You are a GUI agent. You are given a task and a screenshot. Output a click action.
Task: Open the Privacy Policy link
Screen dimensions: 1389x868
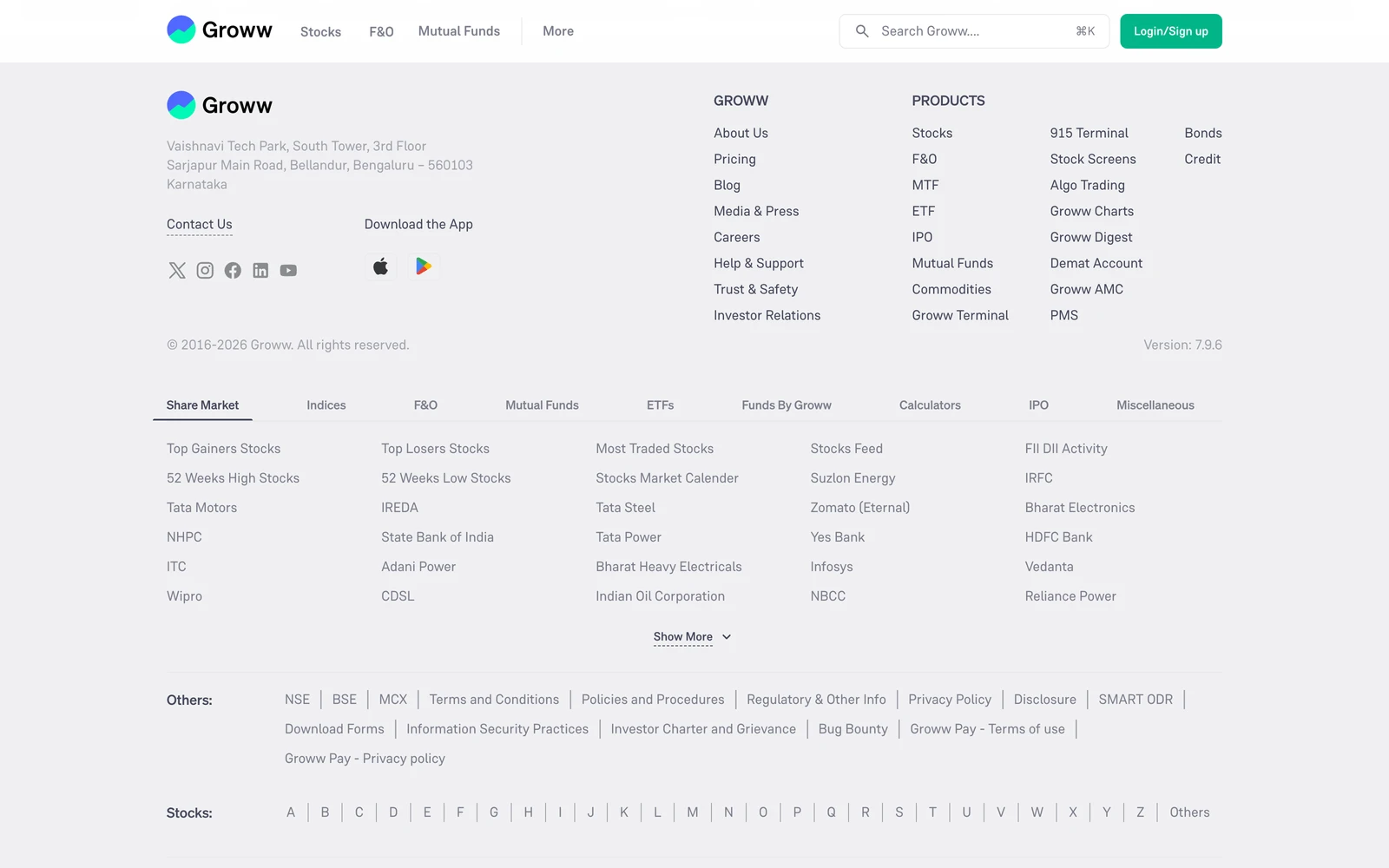(950, 700)
